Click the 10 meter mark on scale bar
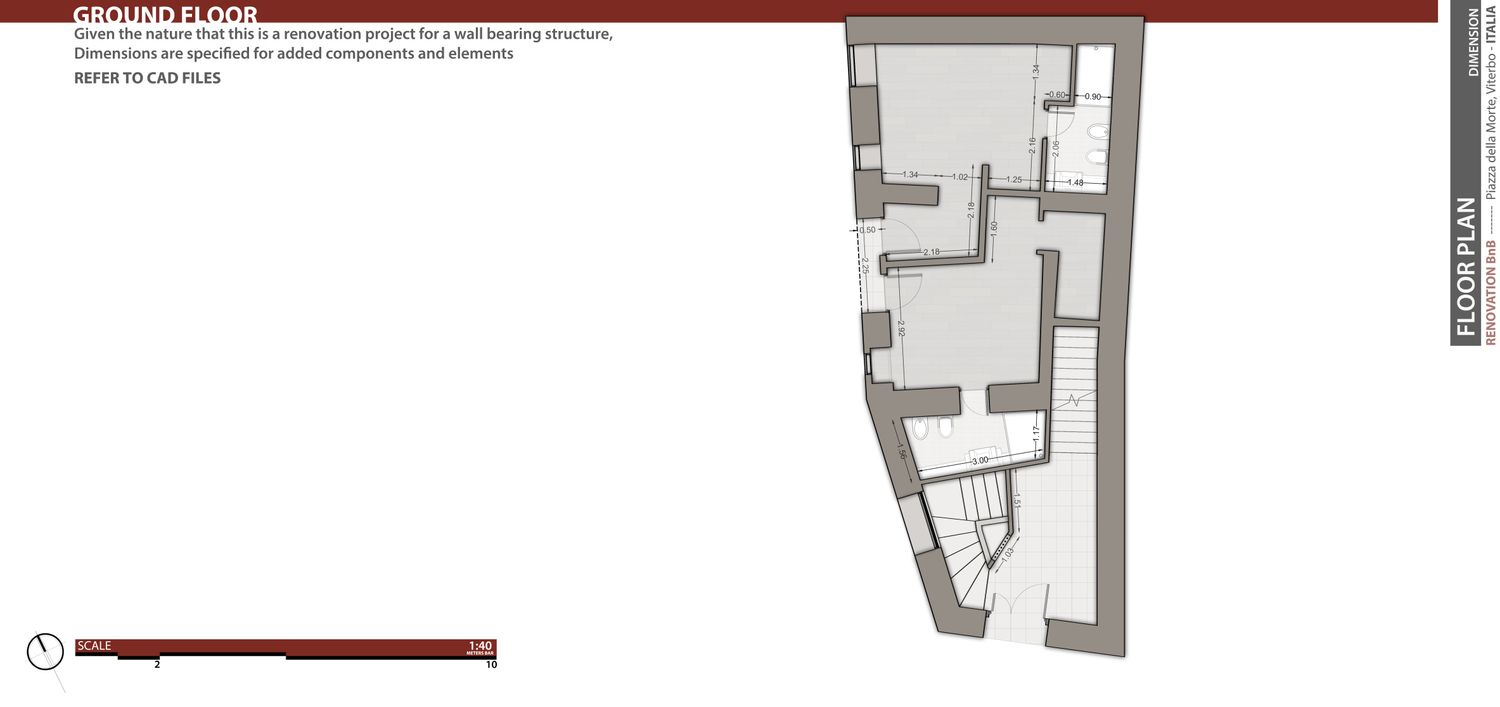 pos(490,664)
